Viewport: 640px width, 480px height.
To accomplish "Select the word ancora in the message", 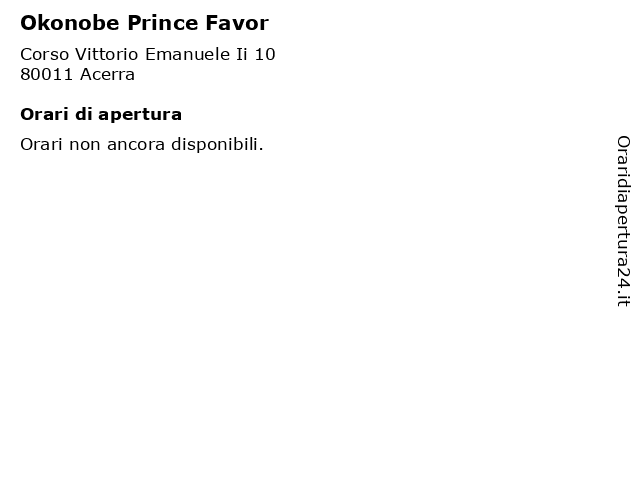I will point(136,146).
